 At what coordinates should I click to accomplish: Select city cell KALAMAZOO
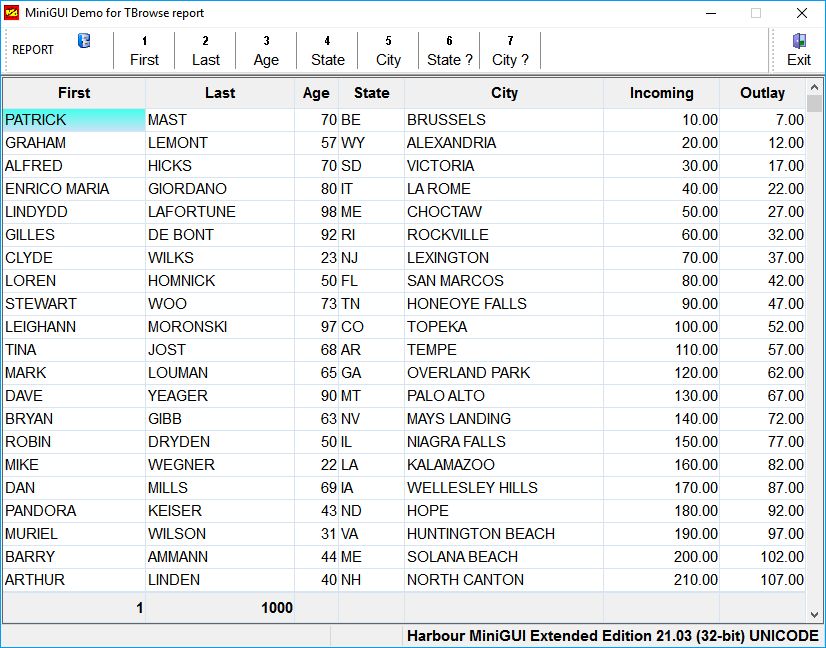pos(504,465)
